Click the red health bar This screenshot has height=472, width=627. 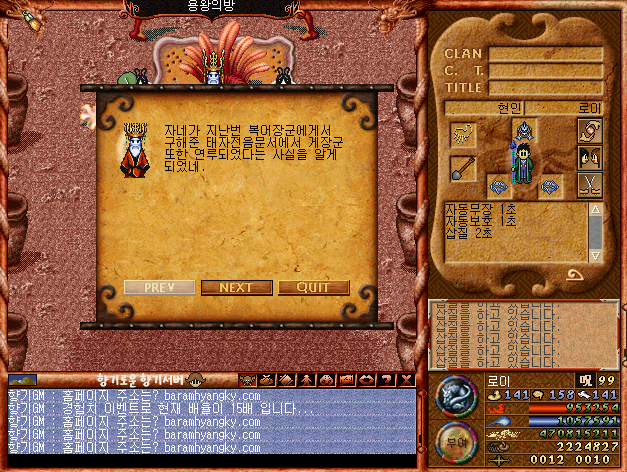click(x=574, y=408)
